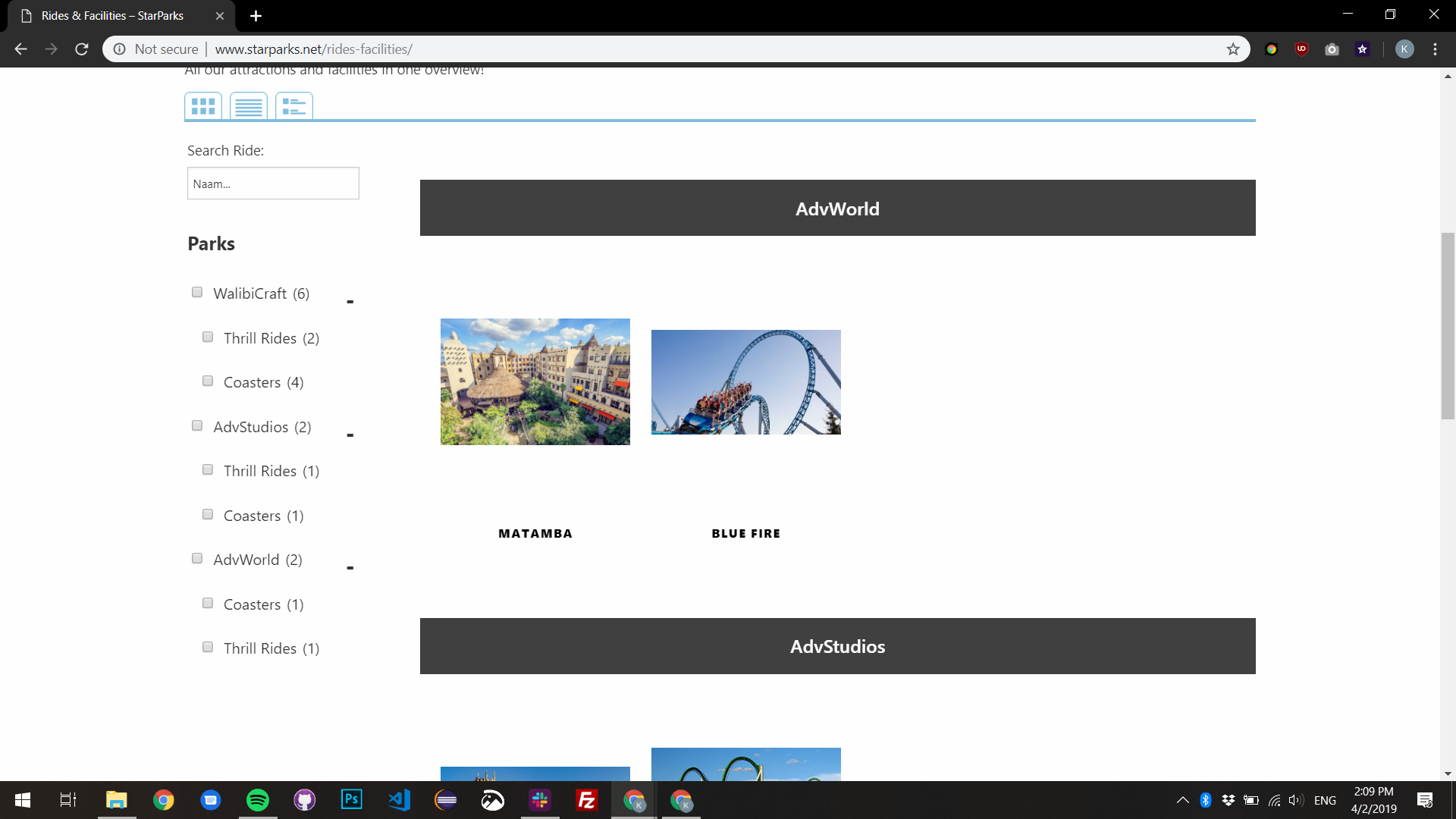Image resolution: width=1456 pixels, height=819 pixels.
Task: Tick Thrill Rides (1) under AdvWorld
Action: (208, 647)
